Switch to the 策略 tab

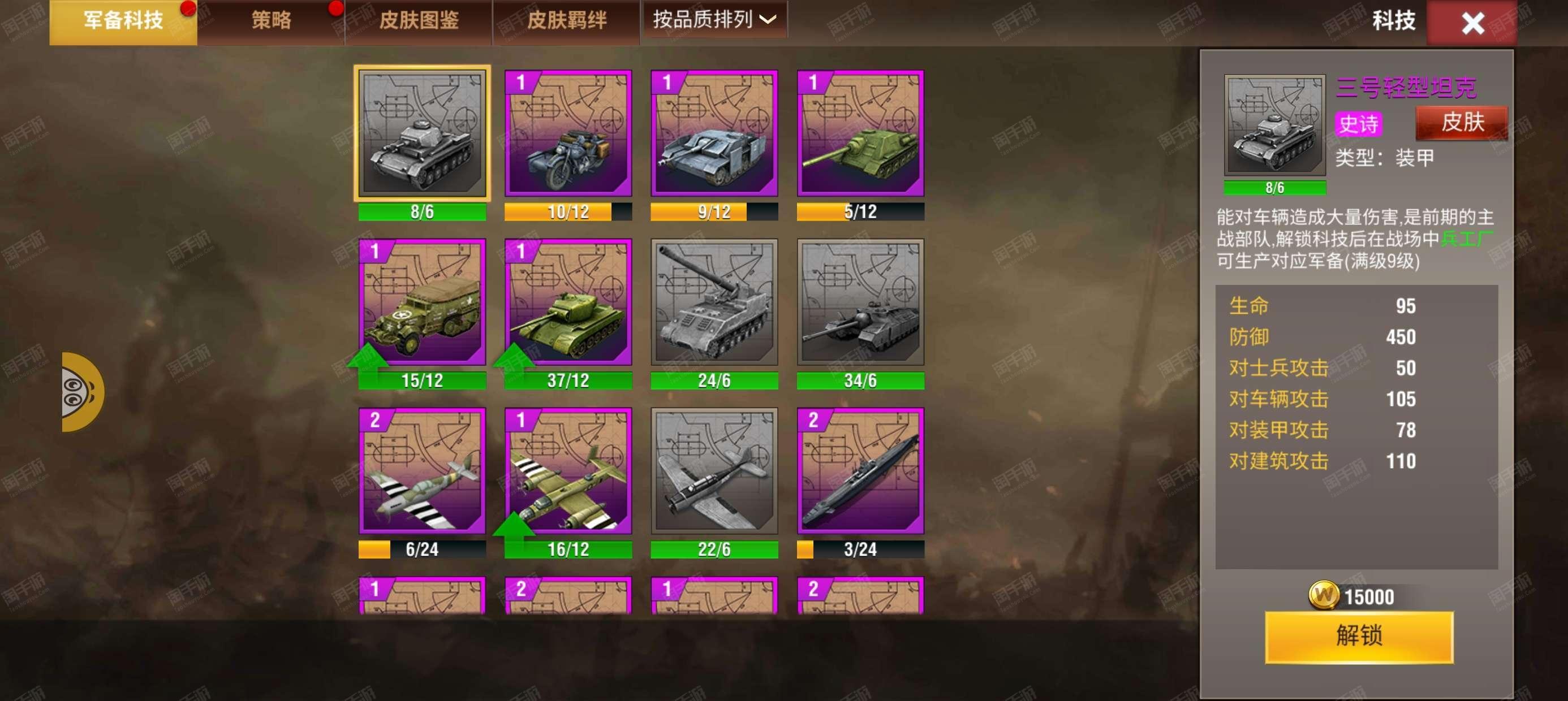pyautogui.click(x=271, y=21)
